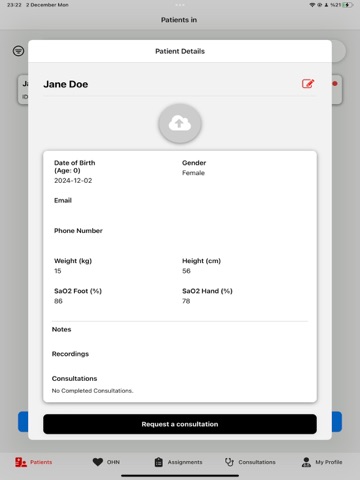Image resolution: width=360 pixels, height=480 pixels.
Task: Select the patient name Jane Doe
Action: 66,84
